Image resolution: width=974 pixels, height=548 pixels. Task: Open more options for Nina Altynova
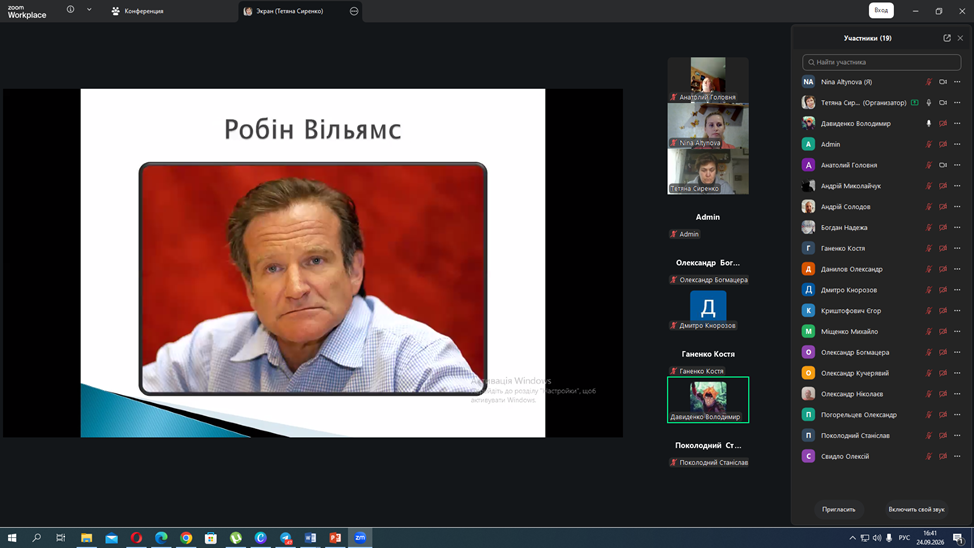point(957,82)
